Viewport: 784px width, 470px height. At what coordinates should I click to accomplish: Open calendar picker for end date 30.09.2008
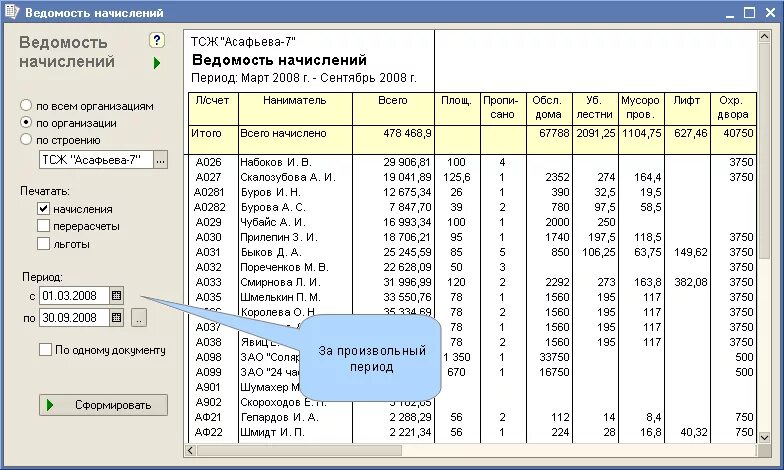tap(116, 318)
